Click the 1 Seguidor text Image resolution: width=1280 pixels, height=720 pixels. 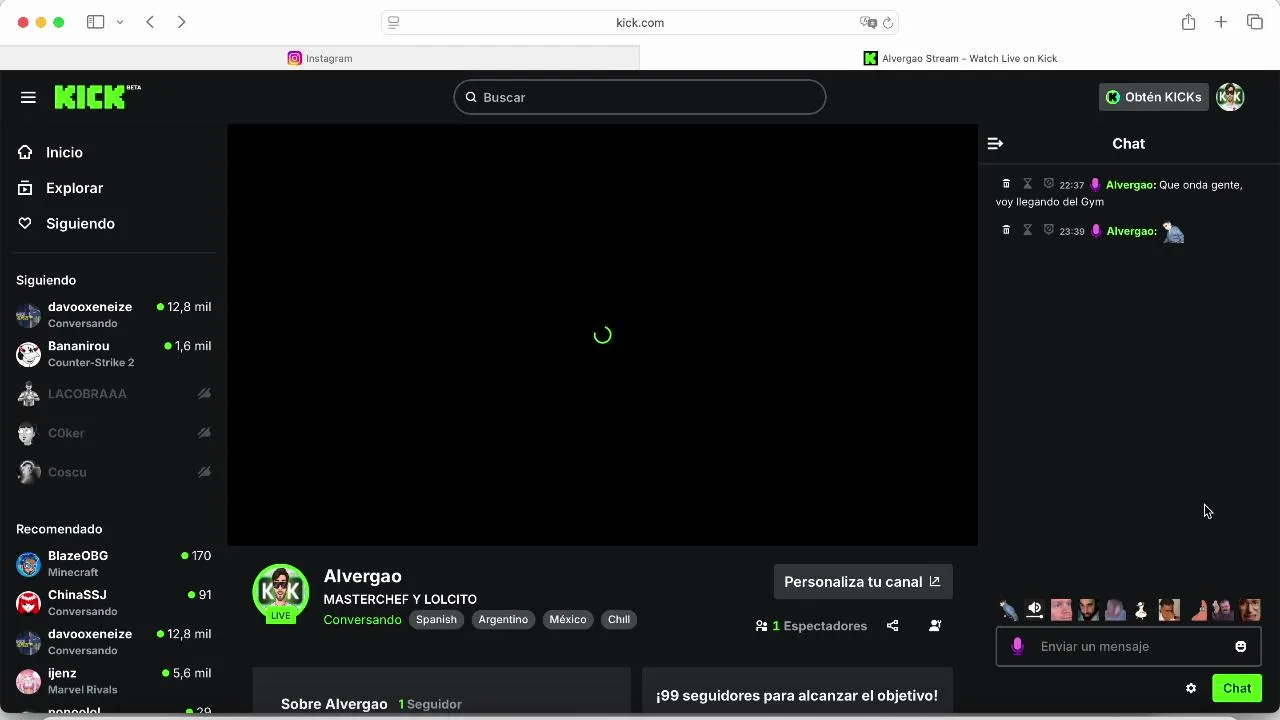430,704
